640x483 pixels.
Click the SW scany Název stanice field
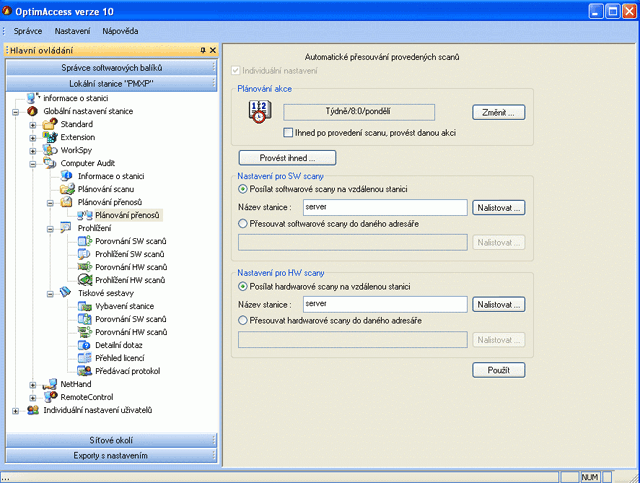(x=385, y=207)
